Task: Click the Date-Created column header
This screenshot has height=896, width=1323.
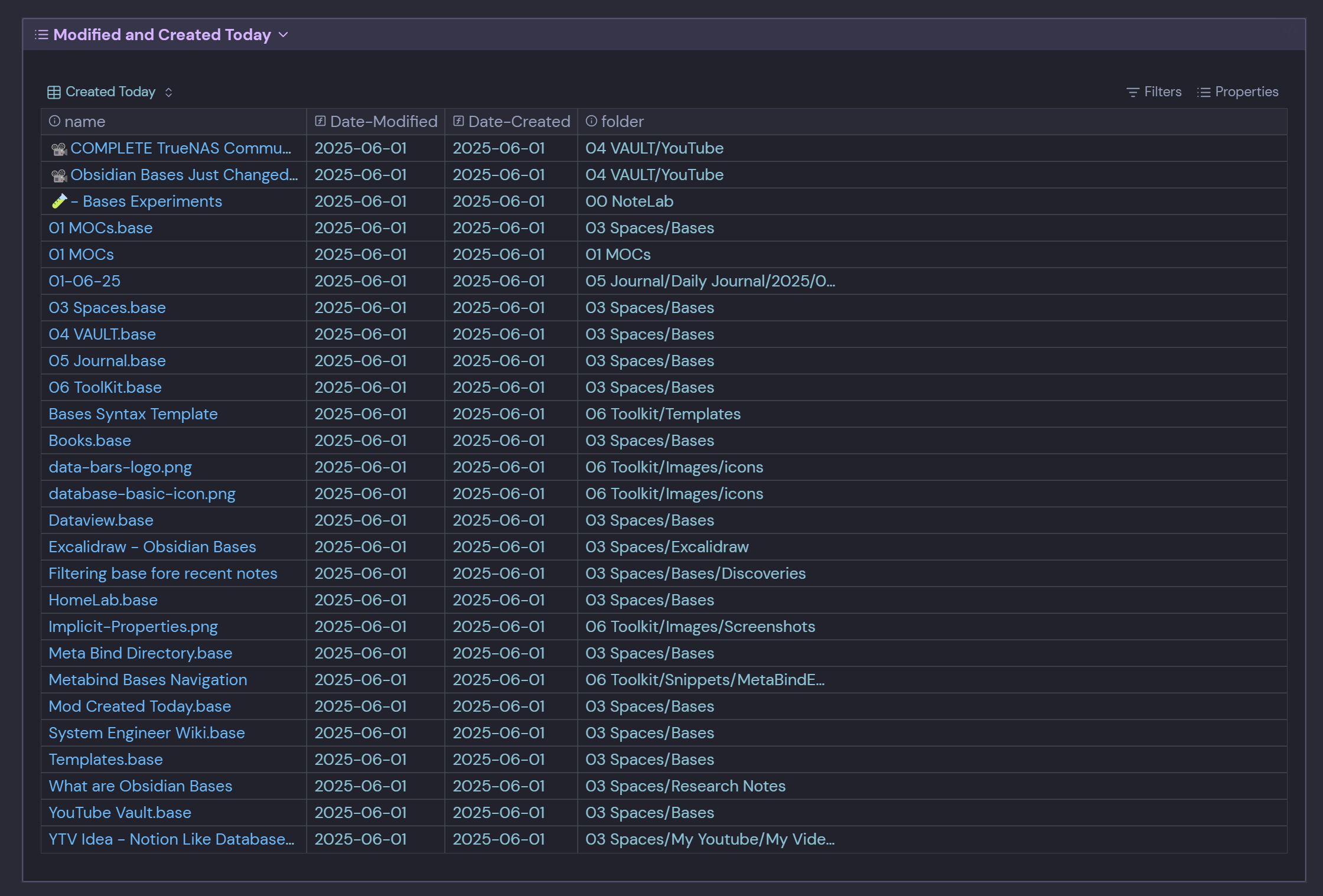Action: (x=511, y=122)
